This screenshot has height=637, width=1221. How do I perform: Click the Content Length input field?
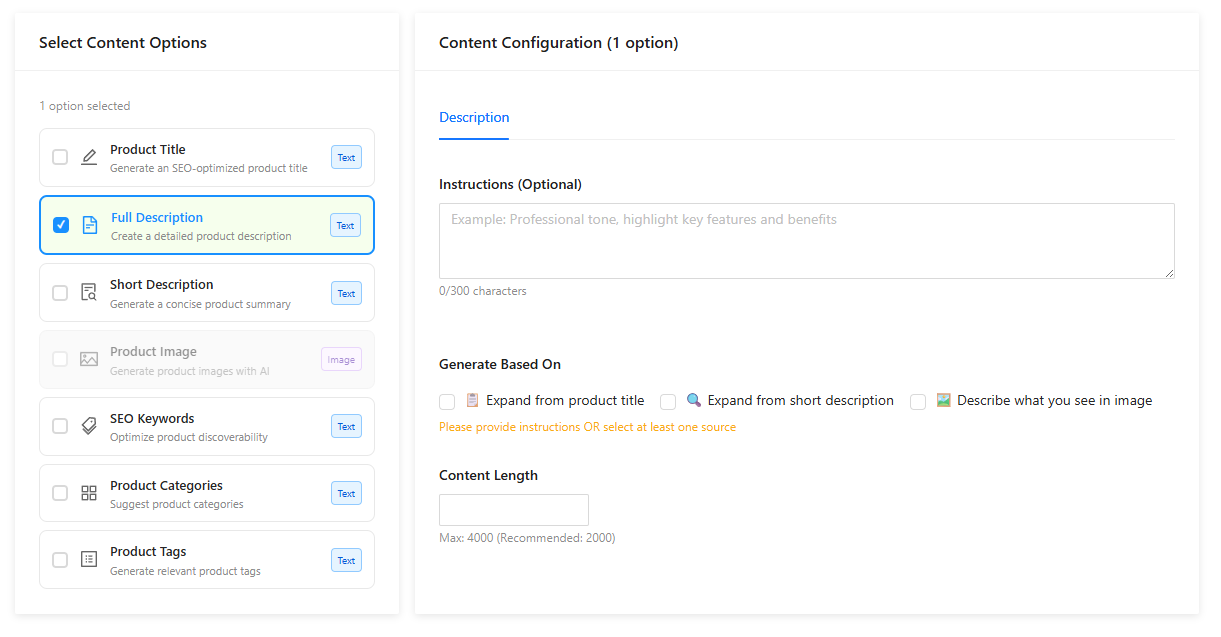(513, 509)
